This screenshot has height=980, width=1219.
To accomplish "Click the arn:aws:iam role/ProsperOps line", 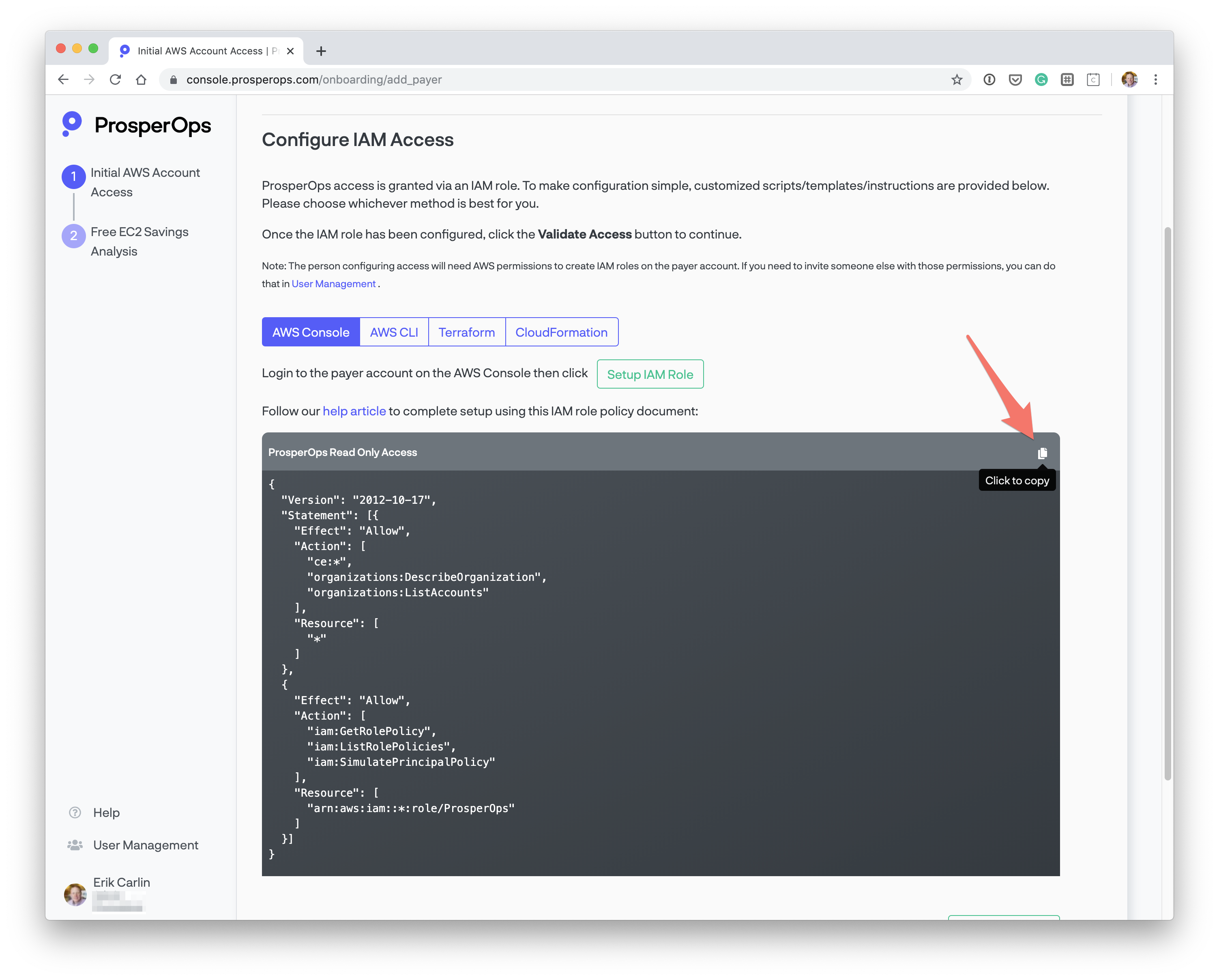I will tap(411, 808).
